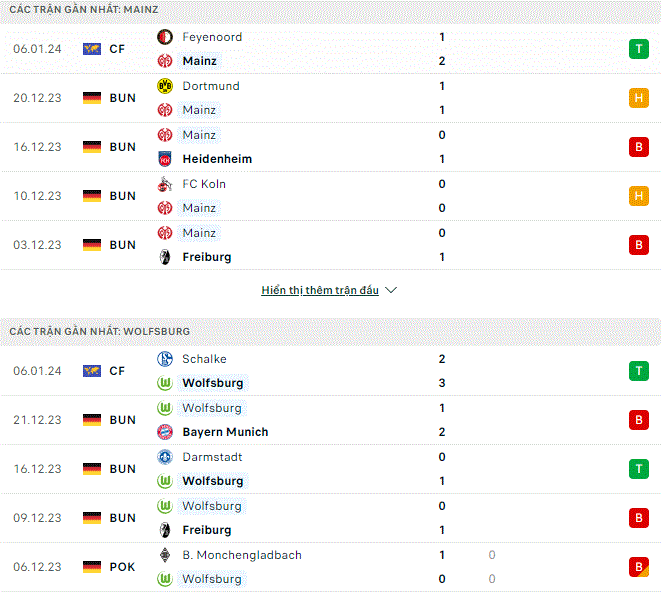Image resolution: width=668 pixels, height=595 pixels.
Task: Click 'Hiển thị thêm trận đấu' link
Action: point(320,290)
